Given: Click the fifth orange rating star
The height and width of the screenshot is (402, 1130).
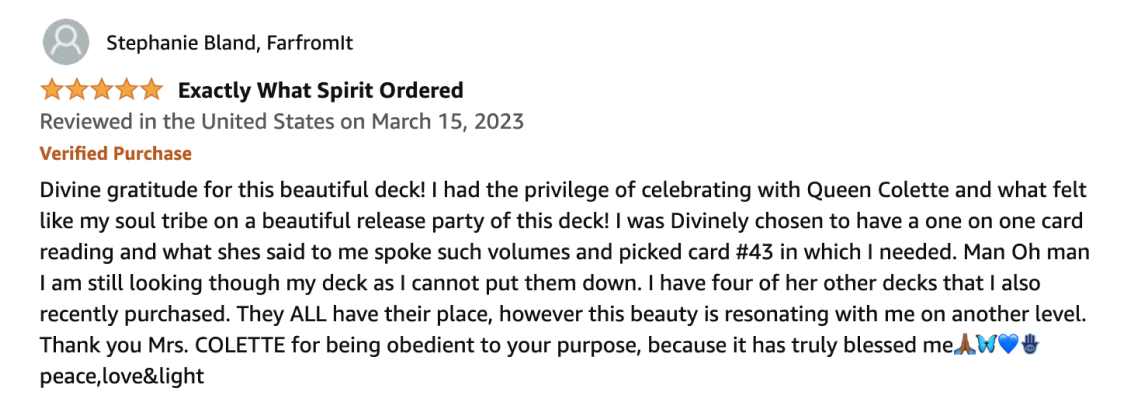Looking at the screenshot, I should (151, 90).
